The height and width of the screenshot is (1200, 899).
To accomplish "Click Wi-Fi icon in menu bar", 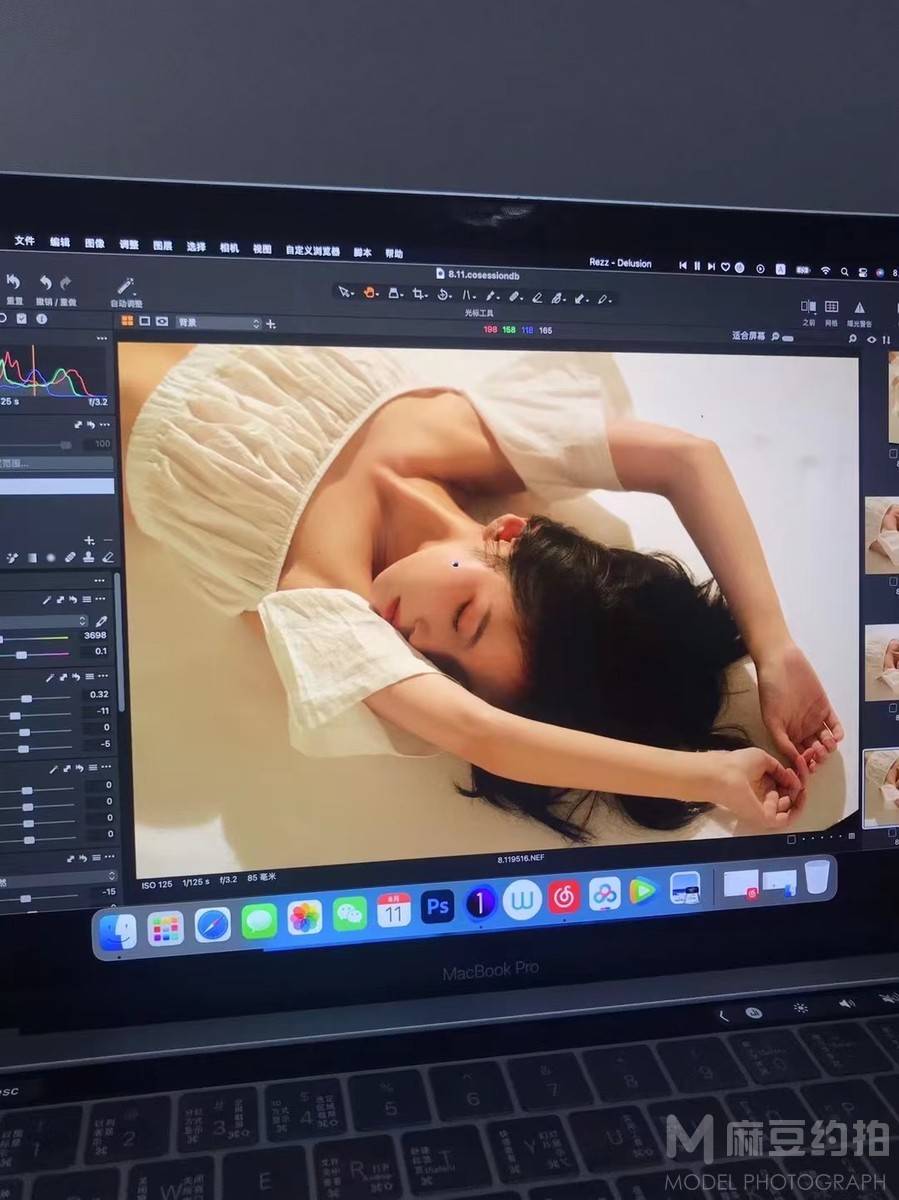I will pyautogui.click(x=825, y=271).
